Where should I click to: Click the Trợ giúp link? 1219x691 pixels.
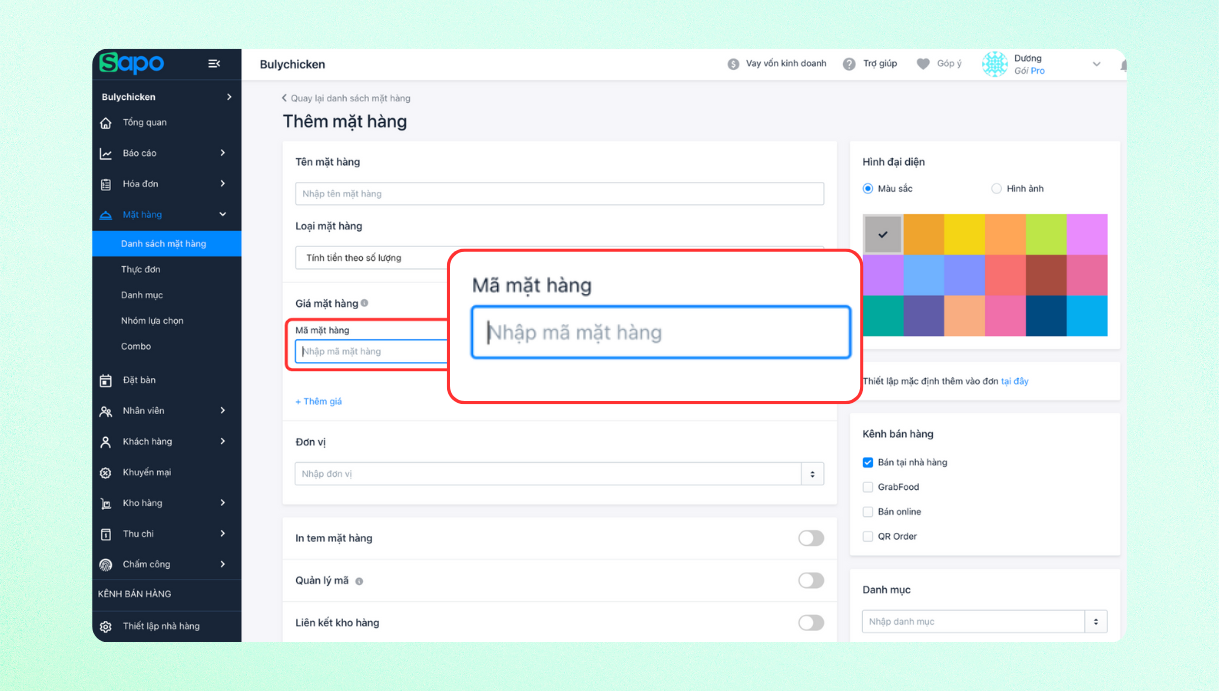click(880, 64)
